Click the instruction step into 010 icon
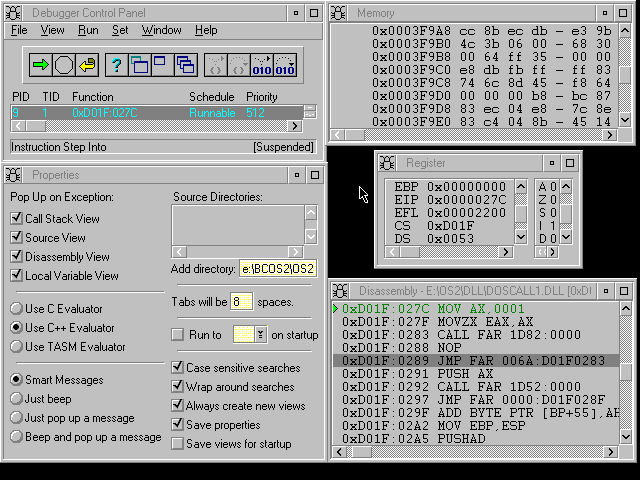 [x=261, y=65]
